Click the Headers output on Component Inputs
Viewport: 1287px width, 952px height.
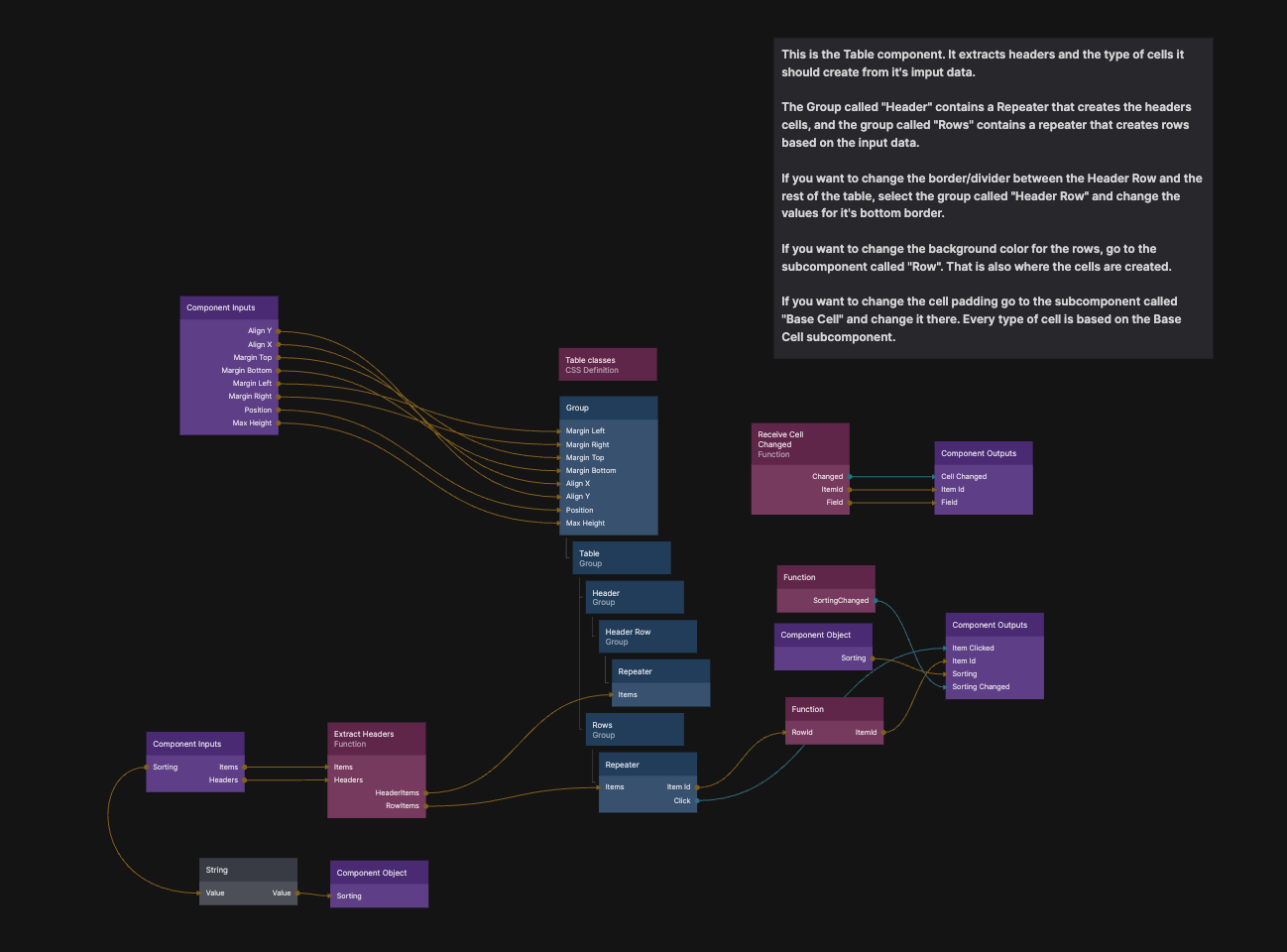tap(244, 780)
